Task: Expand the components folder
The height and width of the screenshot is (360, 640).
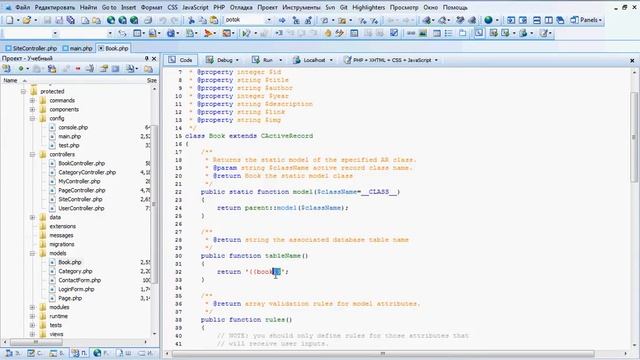Action: (x=32, y=109)
